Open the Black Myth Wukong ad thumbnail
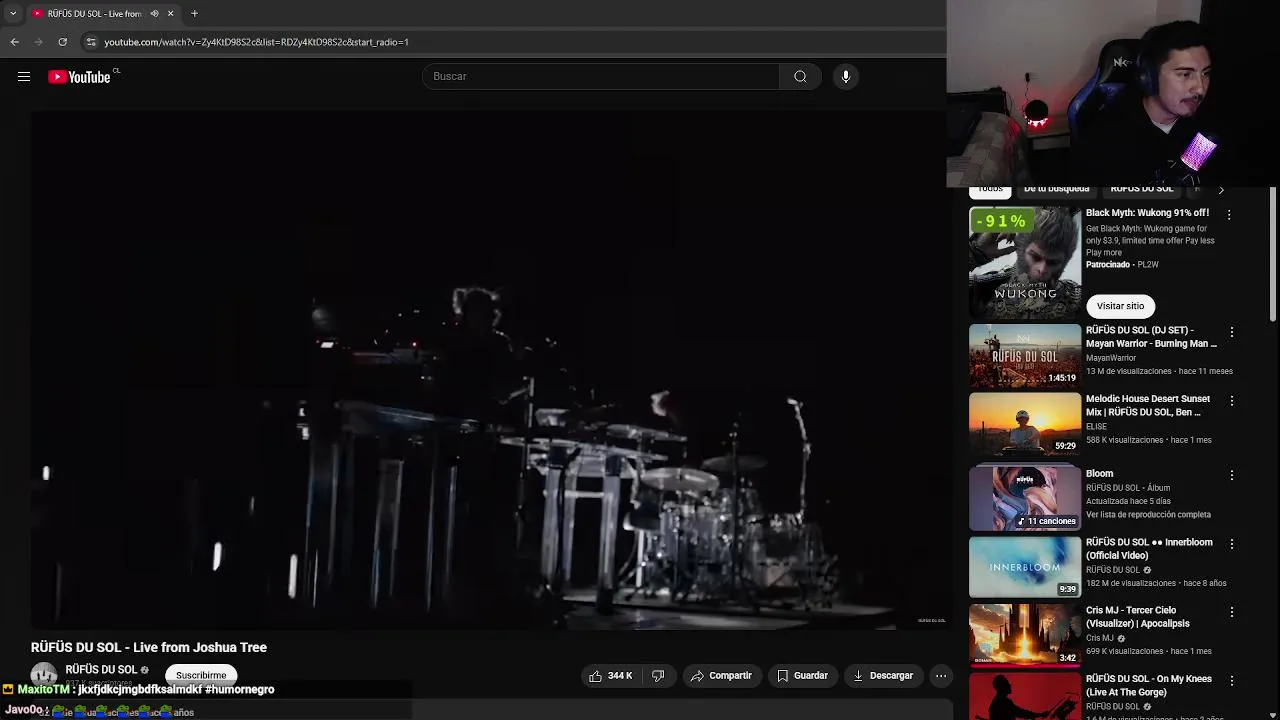The height and width of the screenshot is (720, 1280). click(1025, 262)
